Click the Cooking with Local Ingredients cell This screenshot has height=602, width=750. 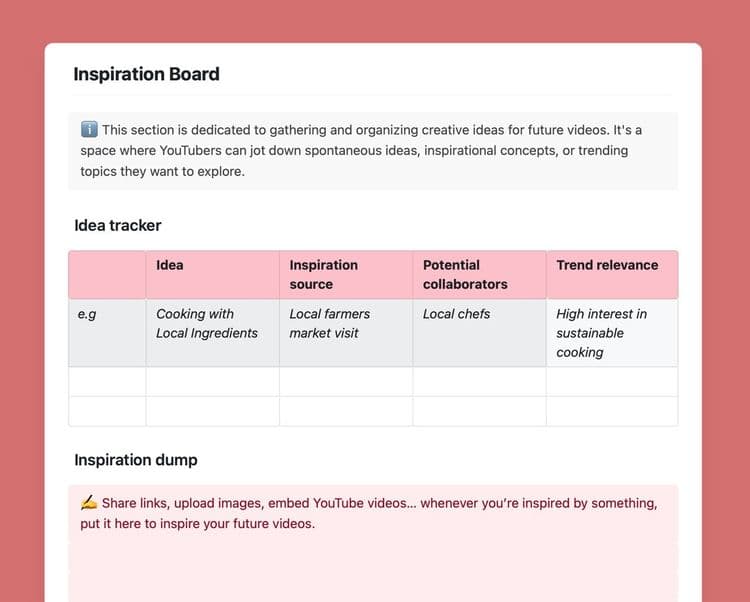tap(212, 333)
